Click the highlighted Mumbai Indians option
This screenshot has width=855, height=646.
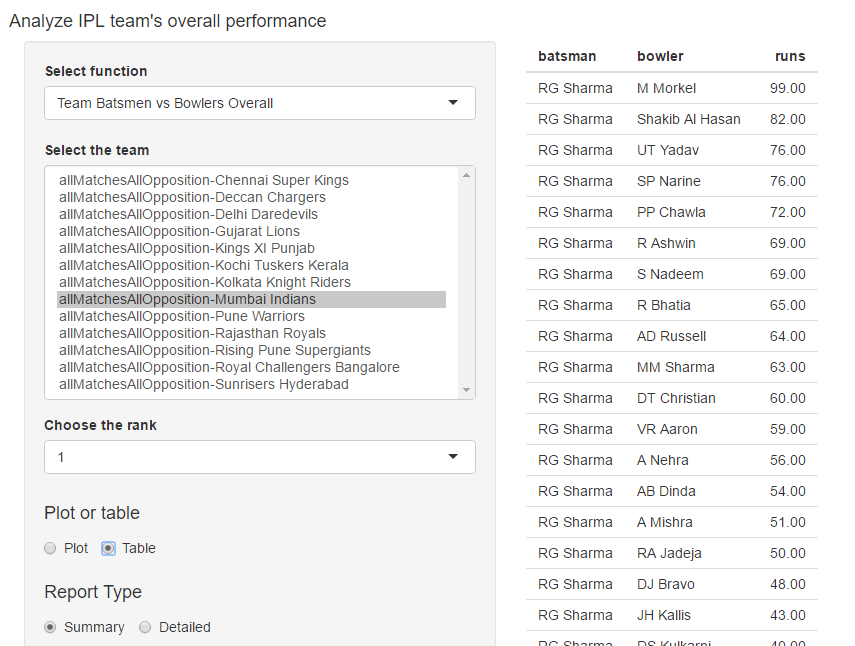tap(187, 300)
